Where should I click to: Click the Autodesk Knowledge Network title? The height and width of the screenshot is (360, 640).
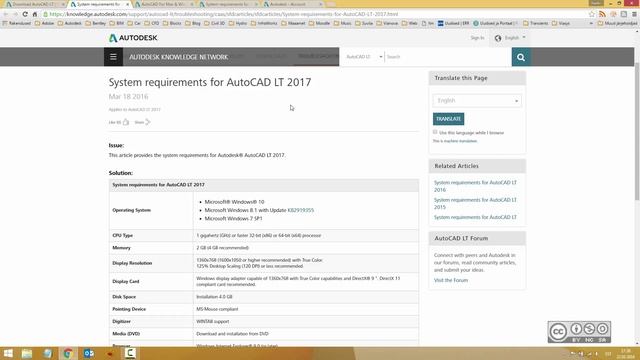click(178, 57)
